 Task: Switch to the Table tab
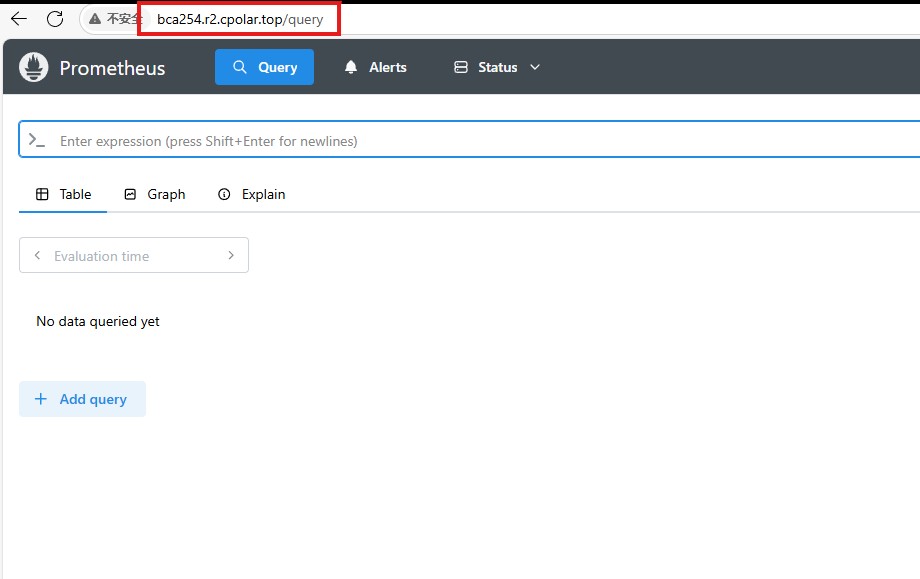point(64,194)
